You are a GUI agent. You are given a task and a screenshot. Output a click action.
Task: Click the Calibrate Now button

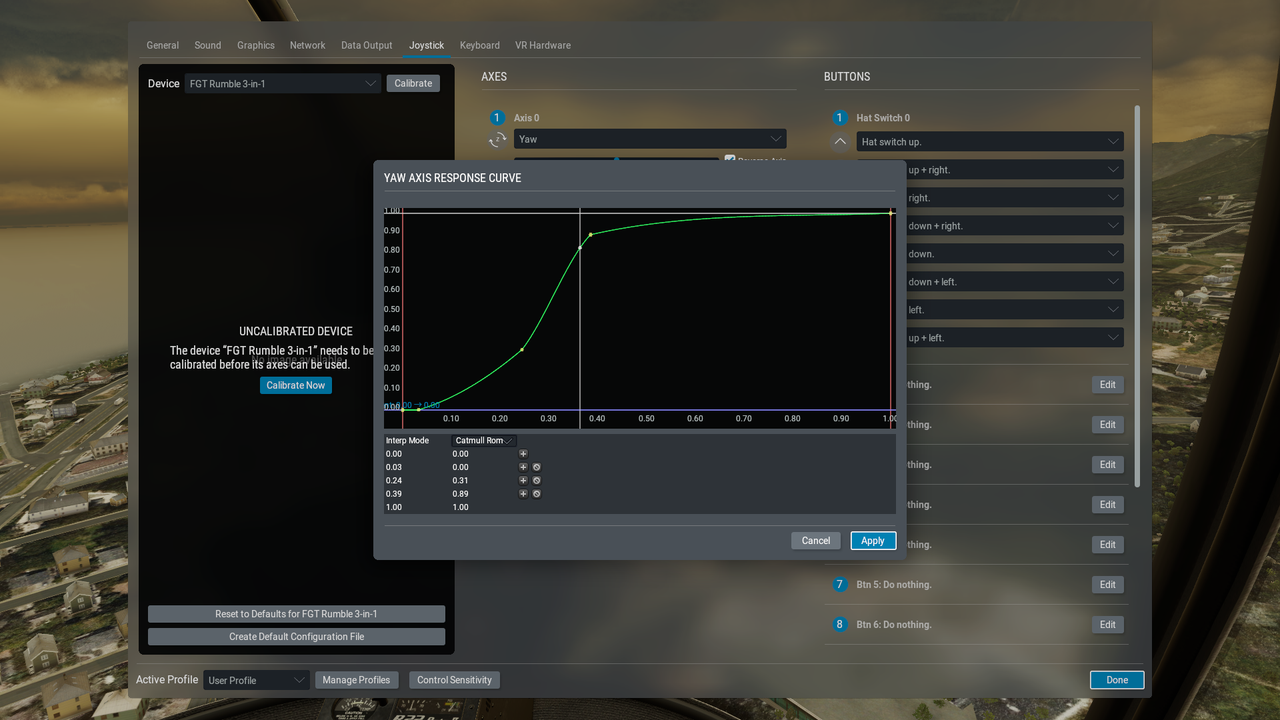[x=295, y=385]
